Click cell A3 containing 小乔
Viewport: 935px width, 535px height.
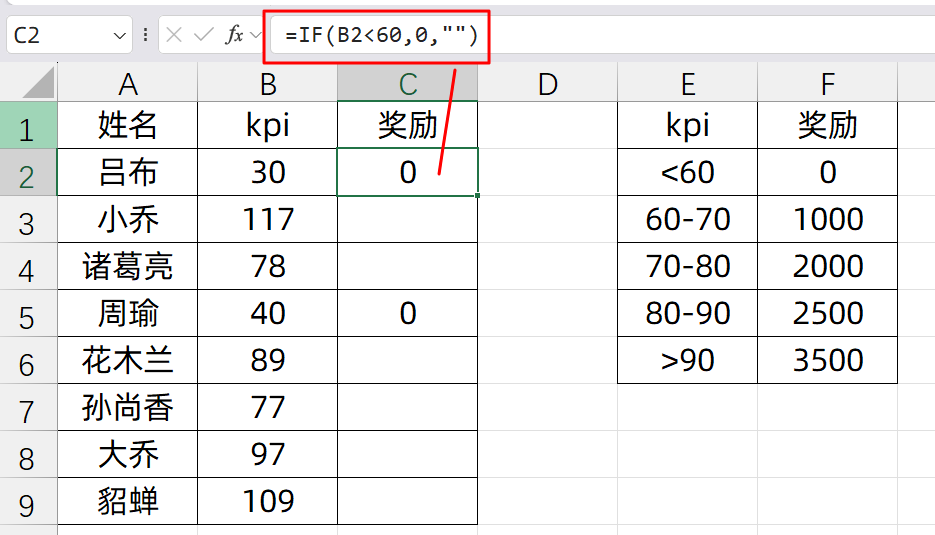(128, 219)
